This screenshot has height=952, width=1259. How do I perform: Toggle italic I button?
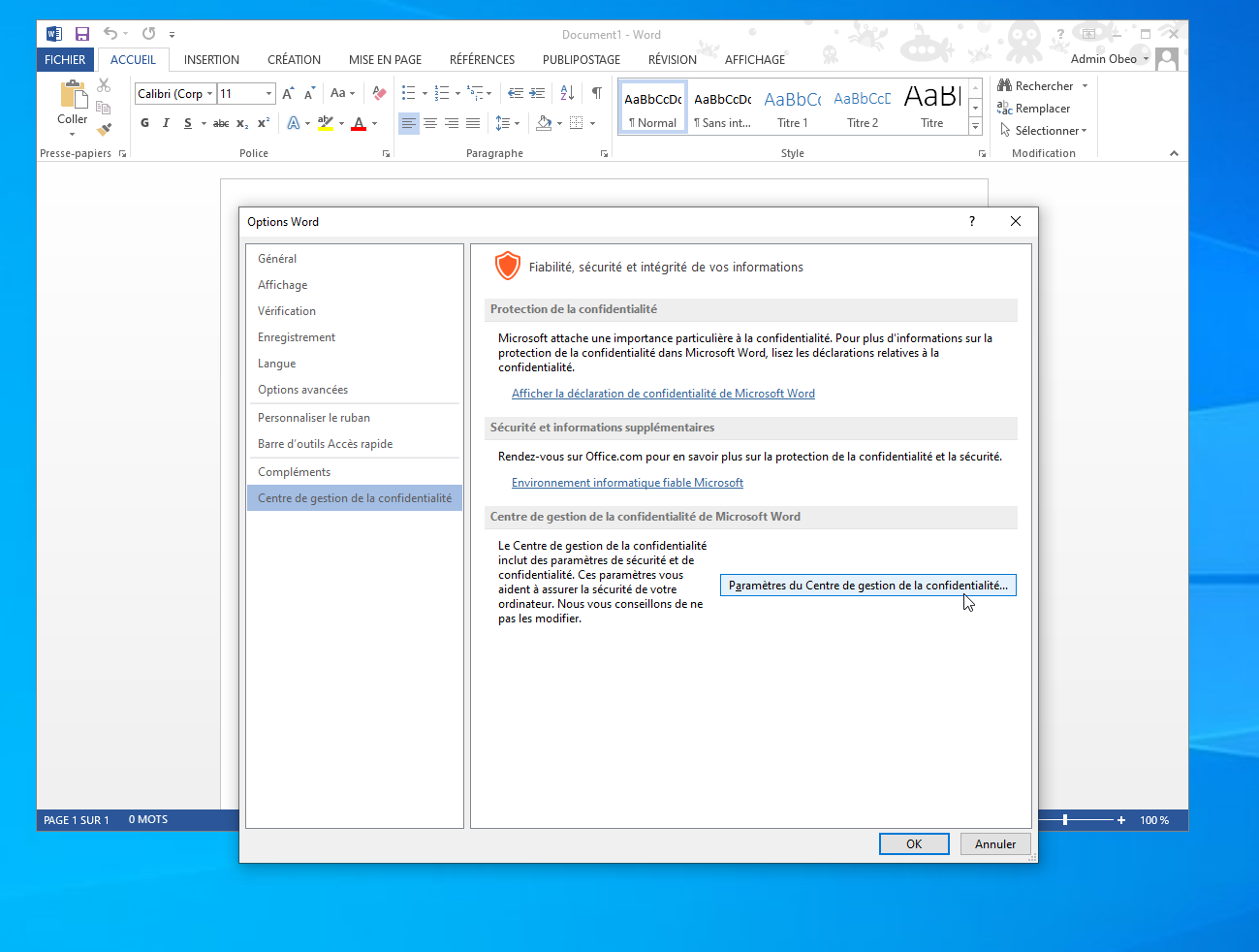166,123
